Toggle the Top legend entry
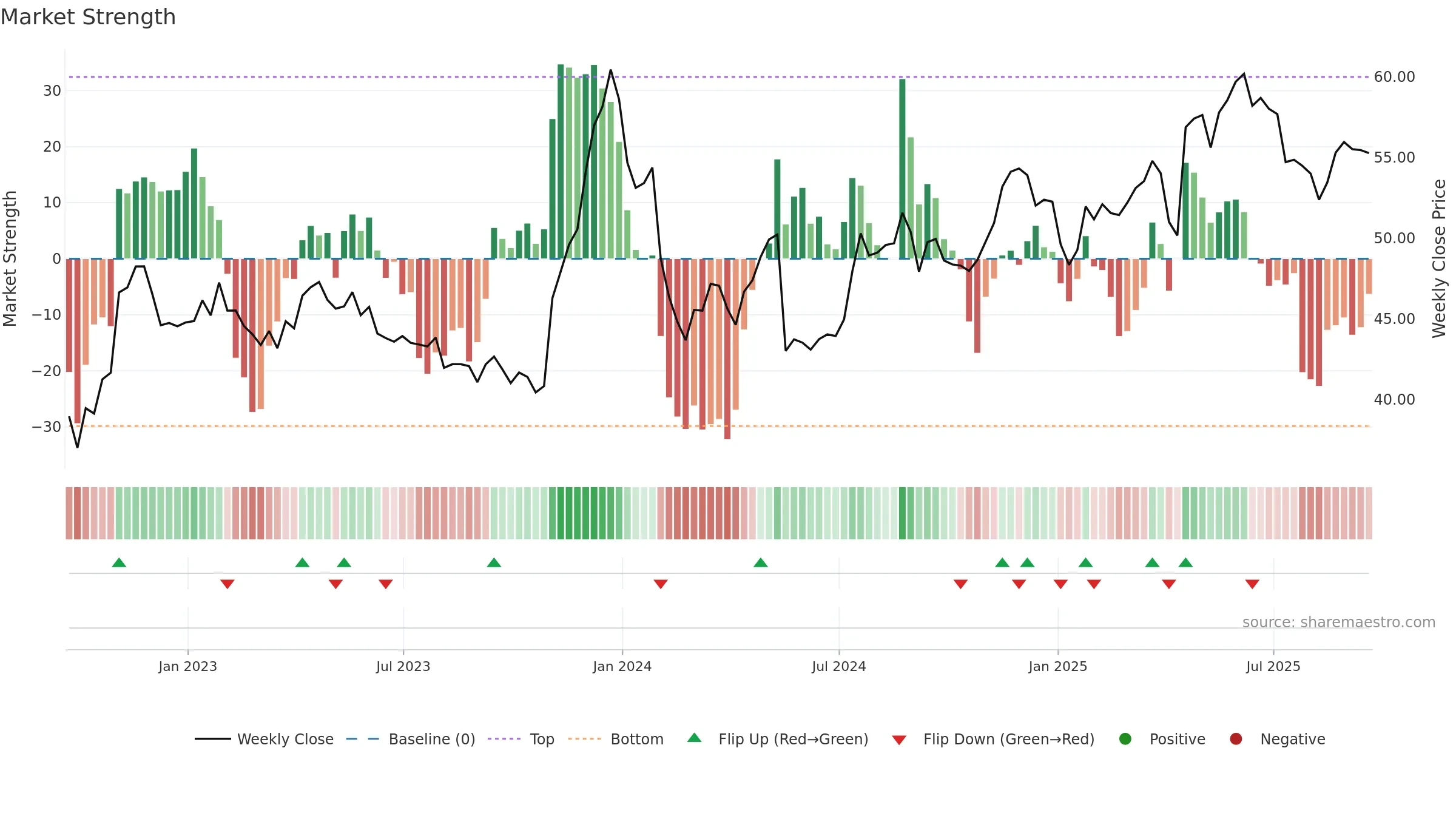The height and width of the screenshot is (819, 1456). point(521,739)
